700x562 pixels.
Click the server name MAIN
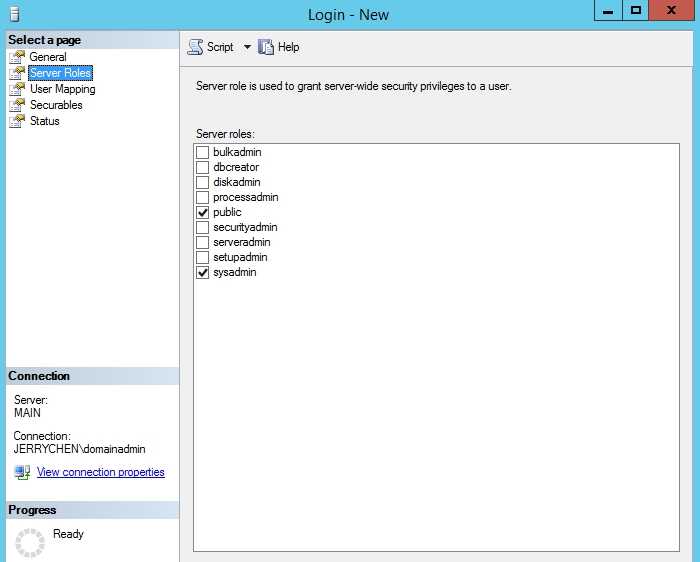[27, 413]
